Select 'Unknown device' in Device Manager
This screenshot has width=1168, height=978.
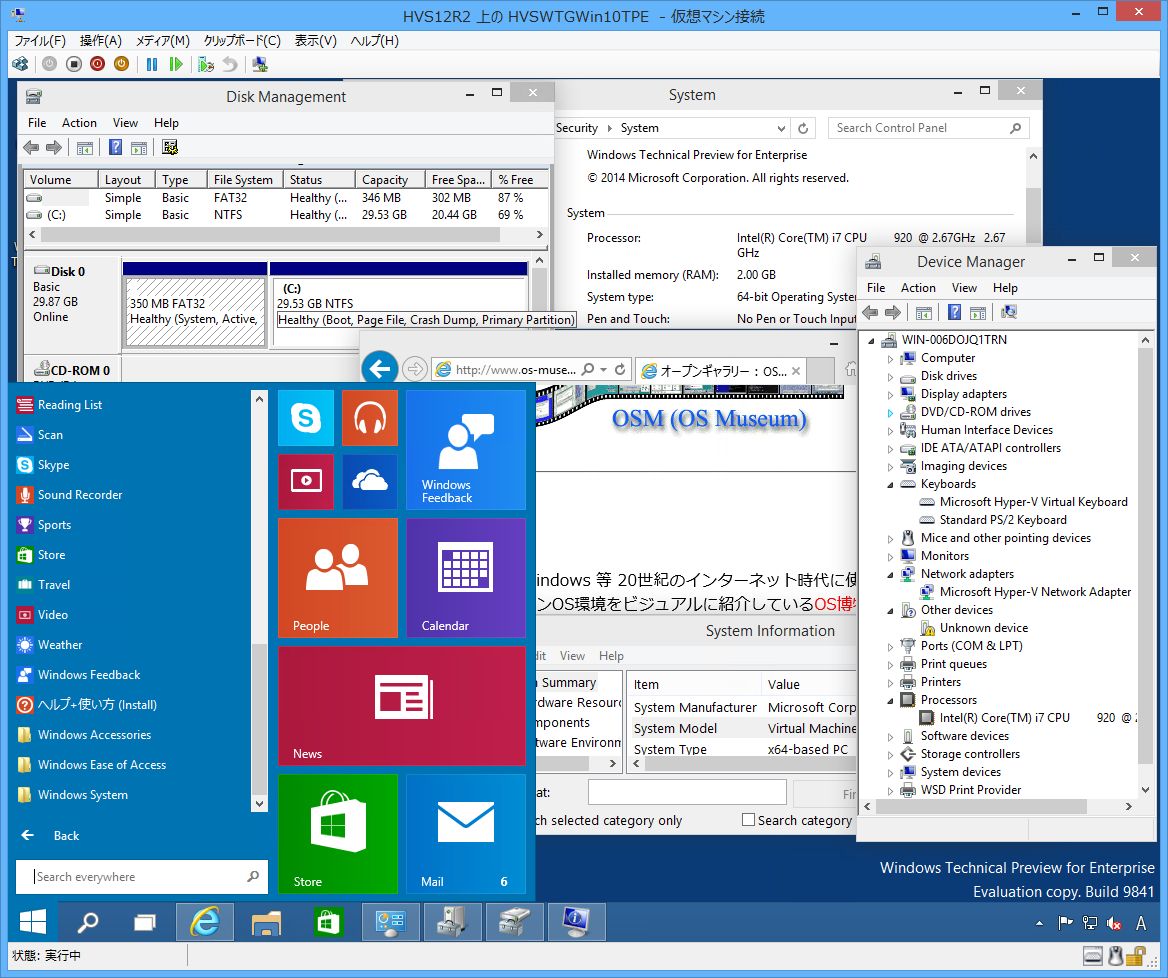pos(983,628)
